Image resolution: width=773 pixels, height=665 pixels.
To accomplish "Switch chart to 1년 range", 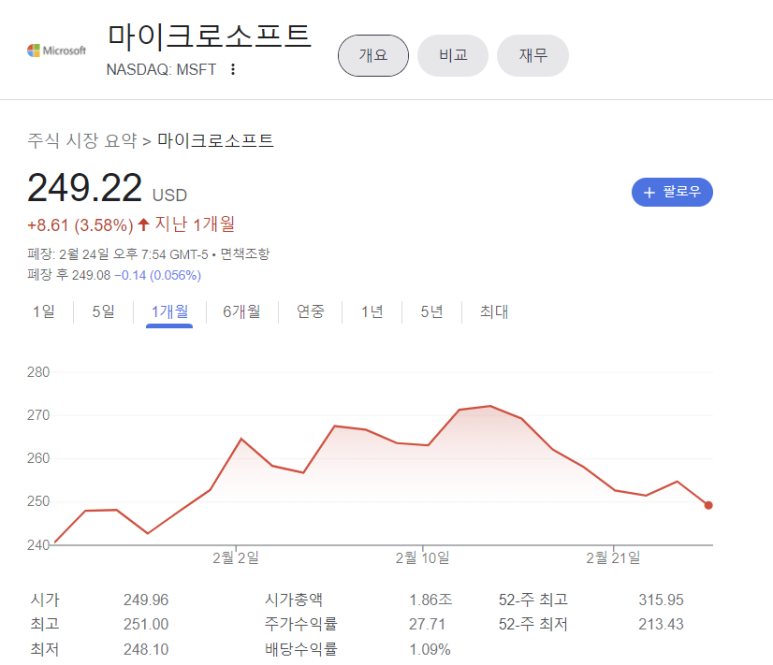I will pyautogui.click(x=372, y=312).
